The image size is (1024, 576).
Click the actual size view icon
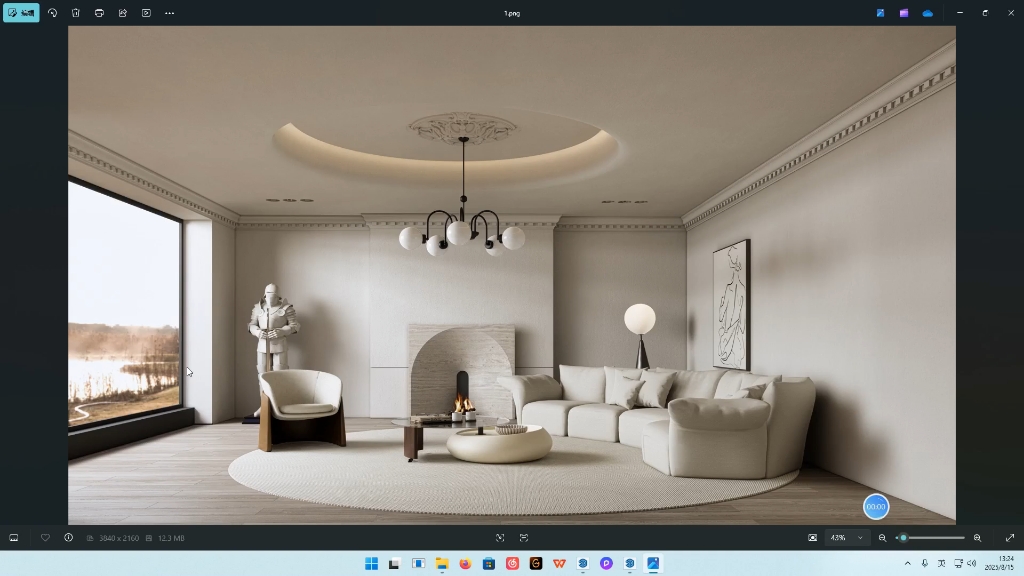click(524, 538)
